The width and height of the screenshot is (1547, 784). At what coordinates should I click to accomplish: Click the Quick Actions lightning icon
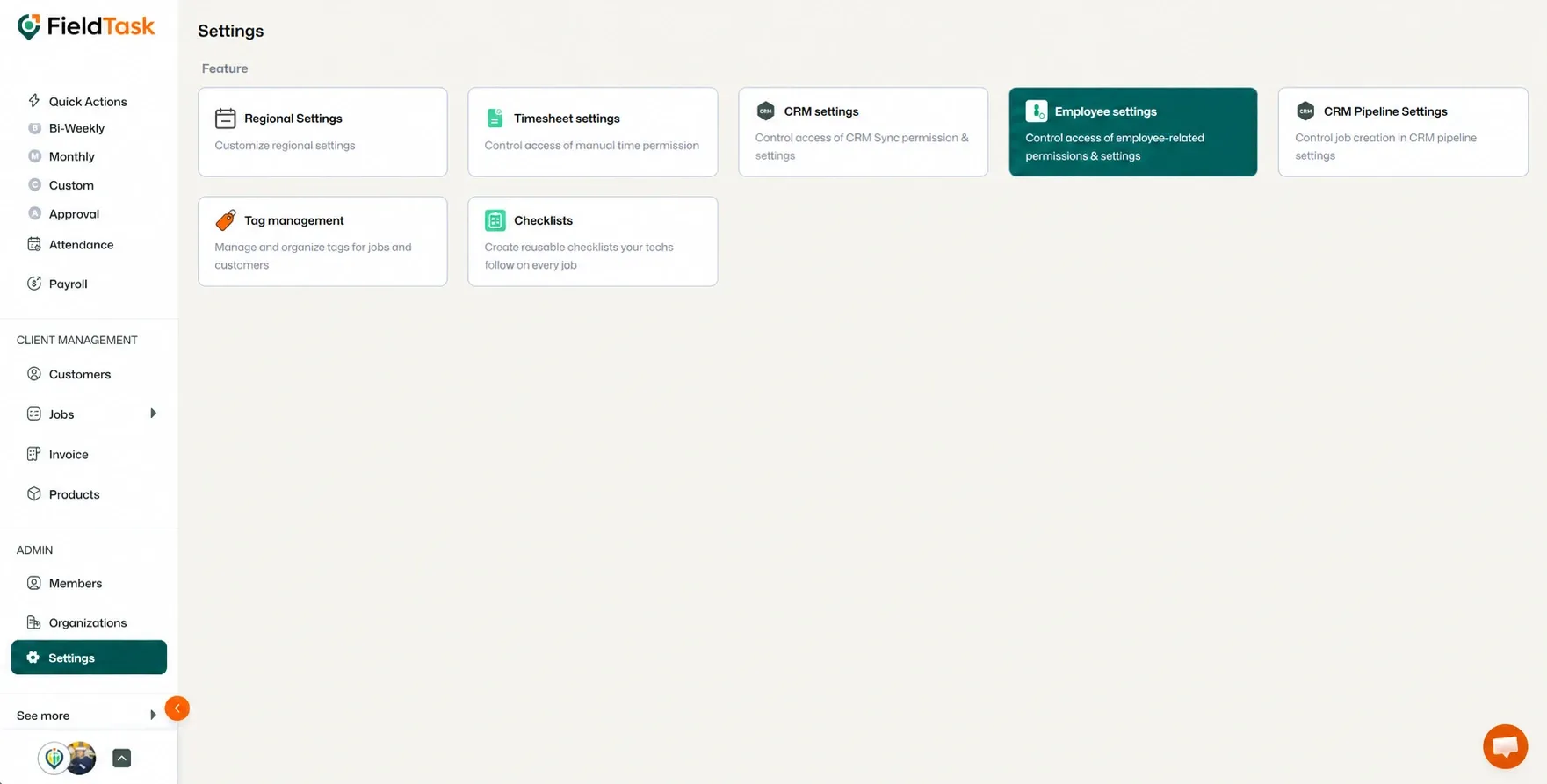[34, 101]
